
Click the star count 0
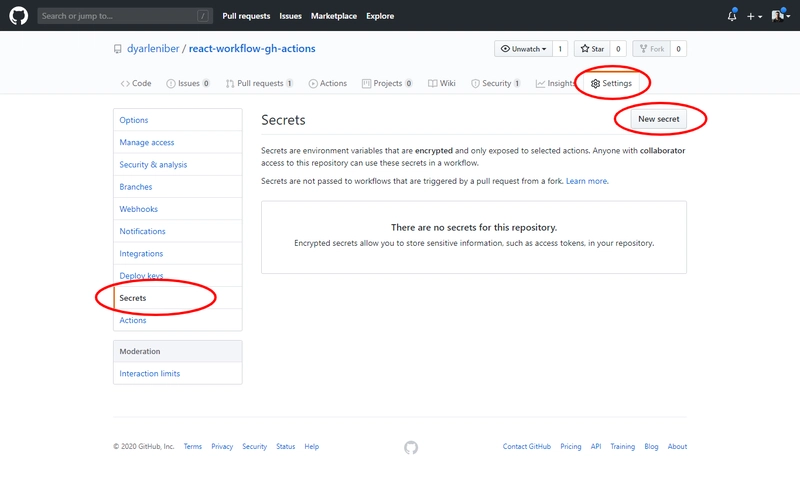[x=618, y=49]
